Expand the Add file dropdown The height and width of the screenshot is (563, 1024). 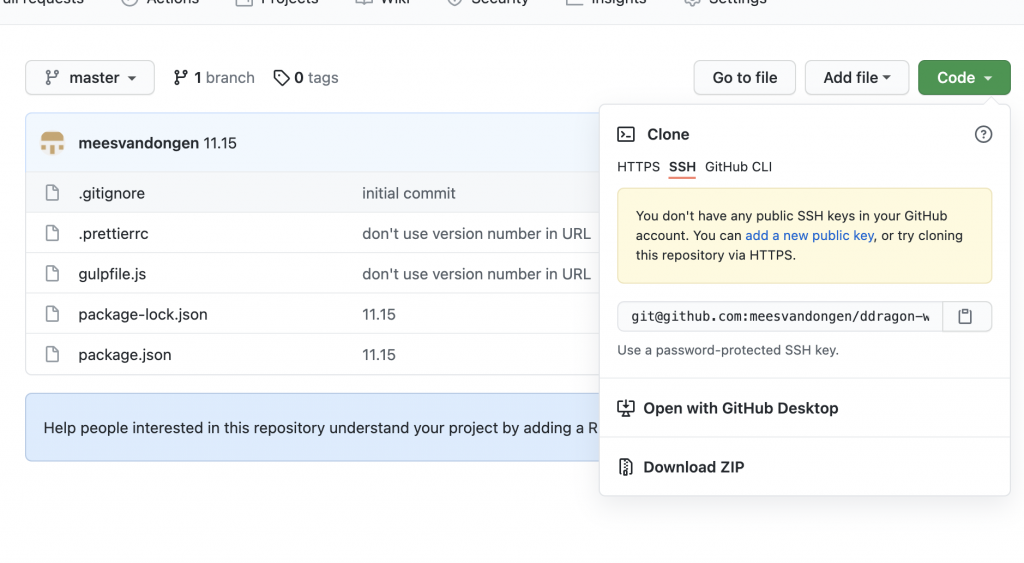856,78
